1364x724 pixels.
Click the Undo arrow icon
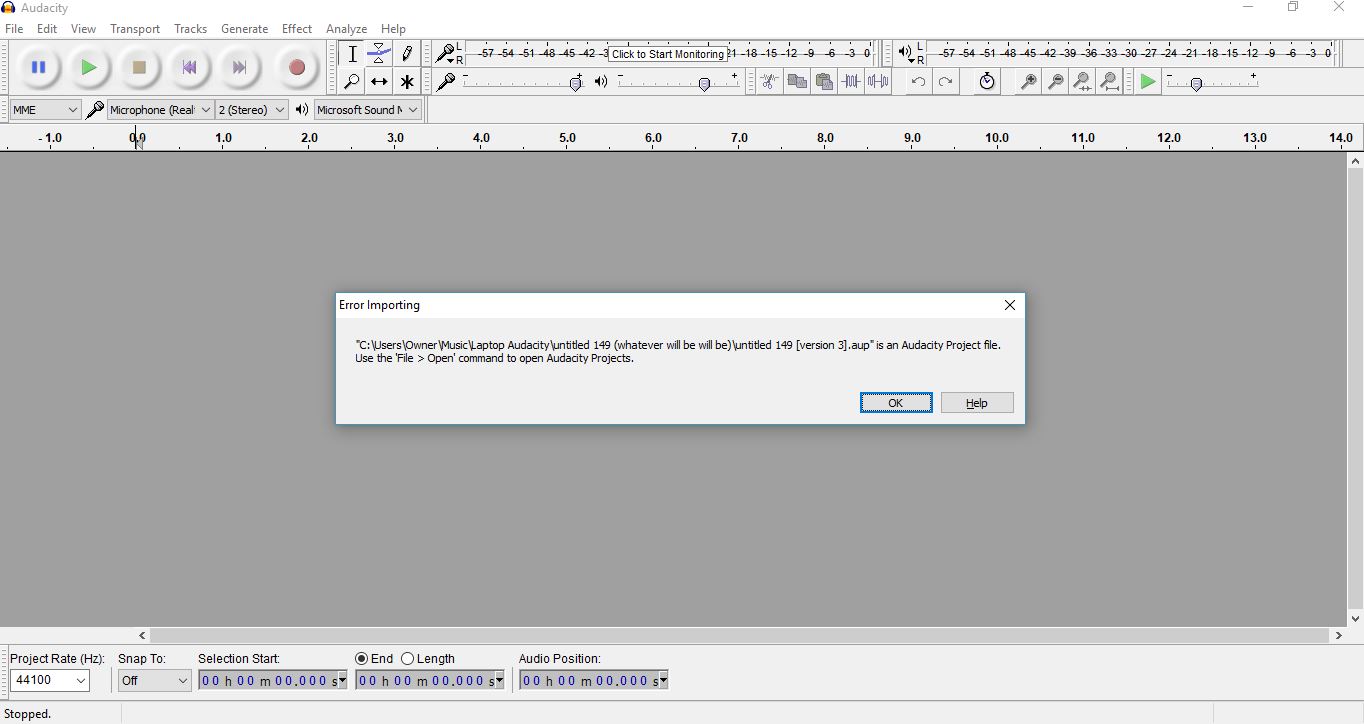(x=918, y=82)
